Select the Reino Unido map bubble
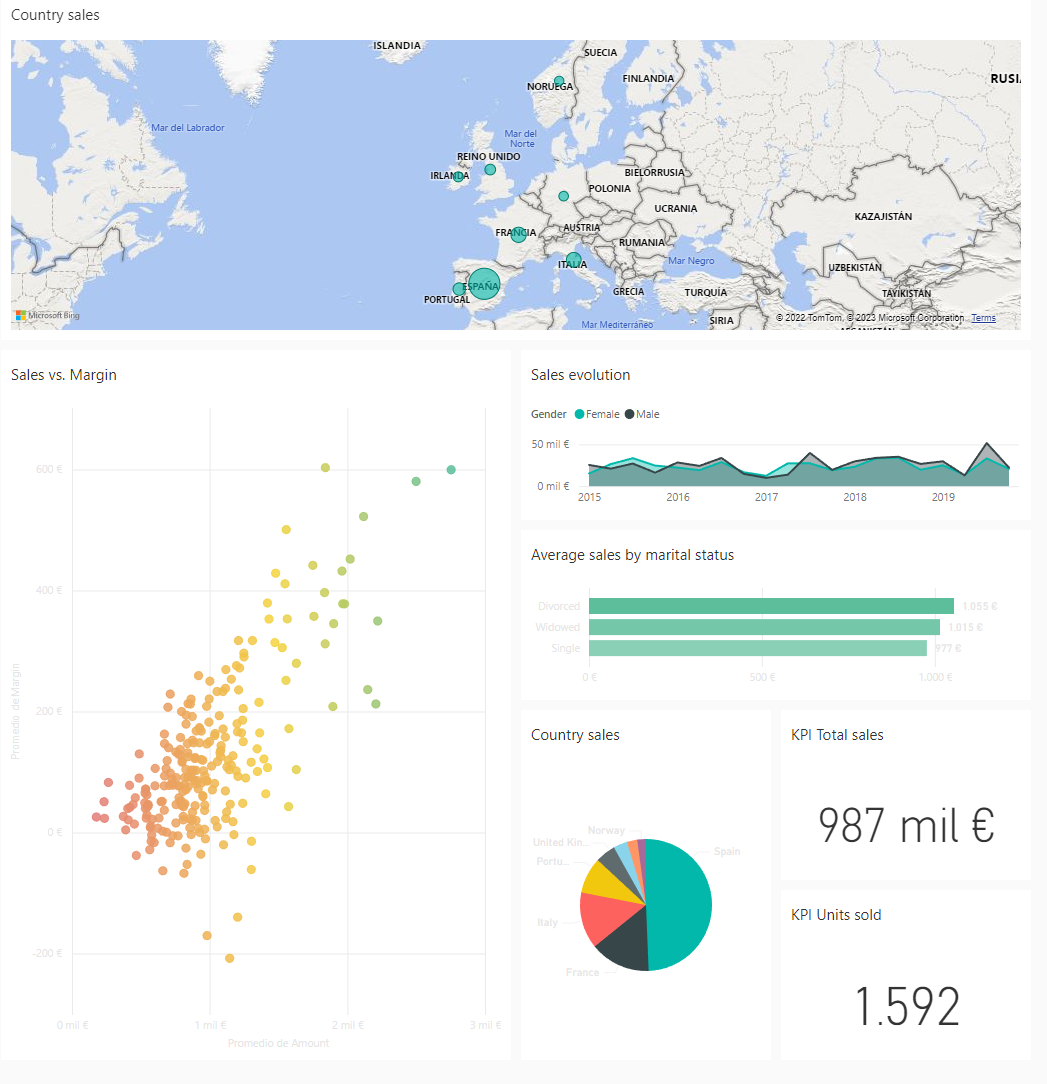Image resolution: width=1047 pixels, height=1084 pixels. pyautogui.click(x=490, y=170)
